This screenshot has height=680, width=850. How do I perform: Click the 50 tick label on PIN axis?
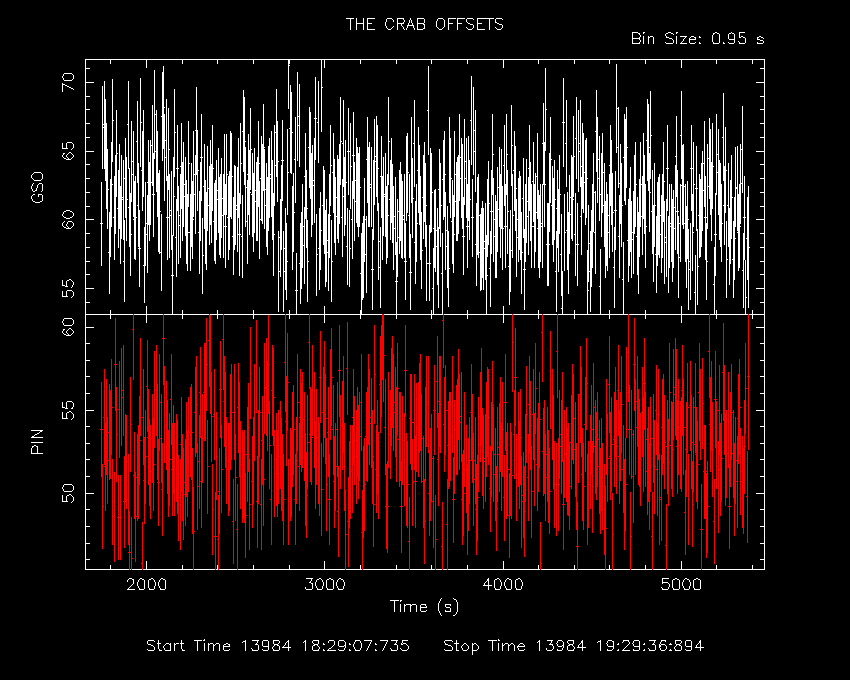[x=68, y=493]
